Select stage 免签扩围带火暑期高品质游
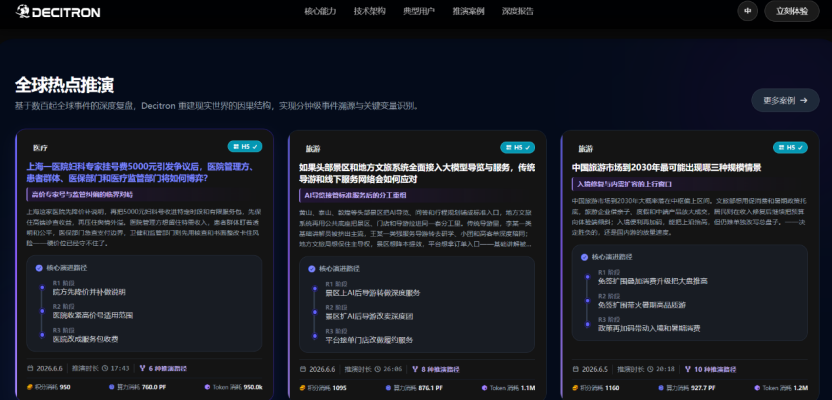 point(642,305)
